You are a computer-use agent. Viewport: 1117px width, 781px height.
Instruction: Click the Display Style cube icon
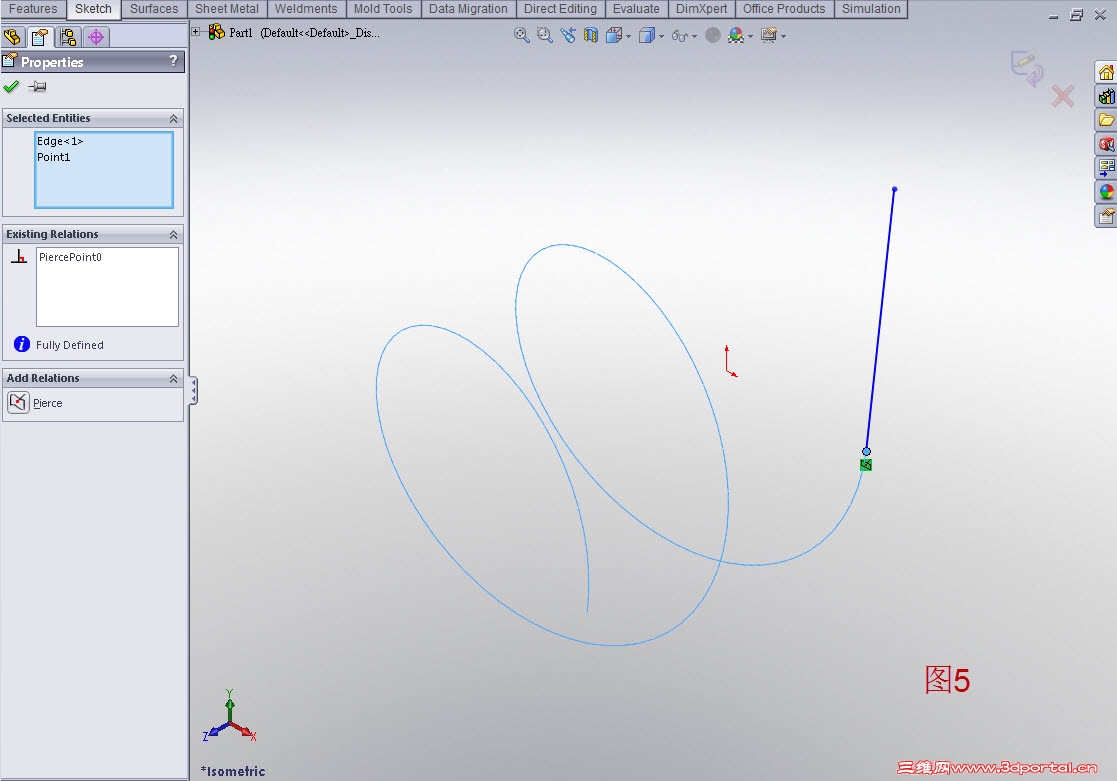pos(646,35)
